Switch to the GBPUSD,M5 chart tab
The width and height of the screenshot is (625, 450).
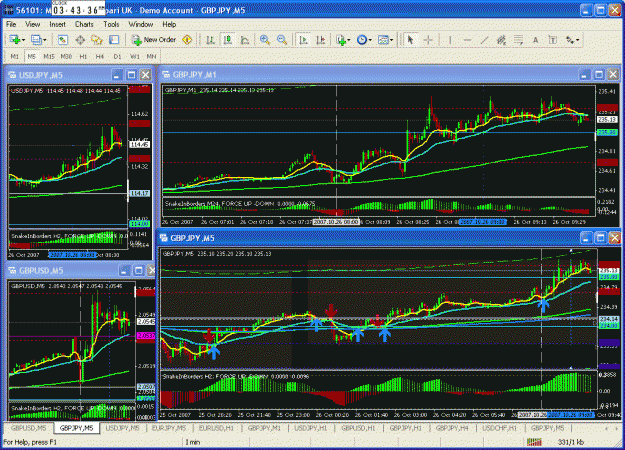click(x=29, y=428)
